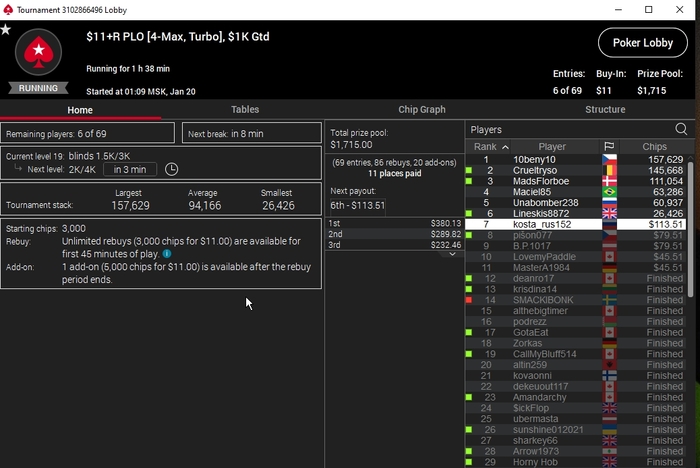700x468 pixels.
Task: Click MadsFlorboe's Denmark flag icon
Action: [609, 181]
